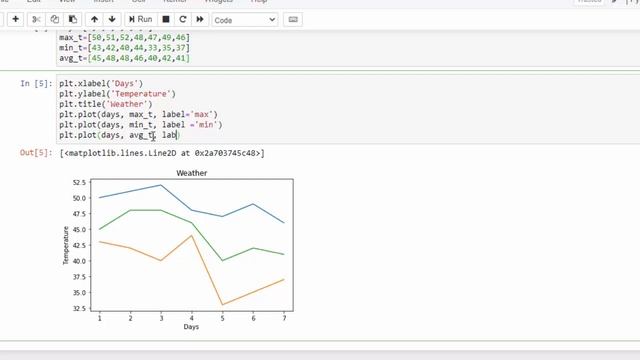Click the plt.xlabel('Days') code line
Screen dimensions: 640x360
101,83
